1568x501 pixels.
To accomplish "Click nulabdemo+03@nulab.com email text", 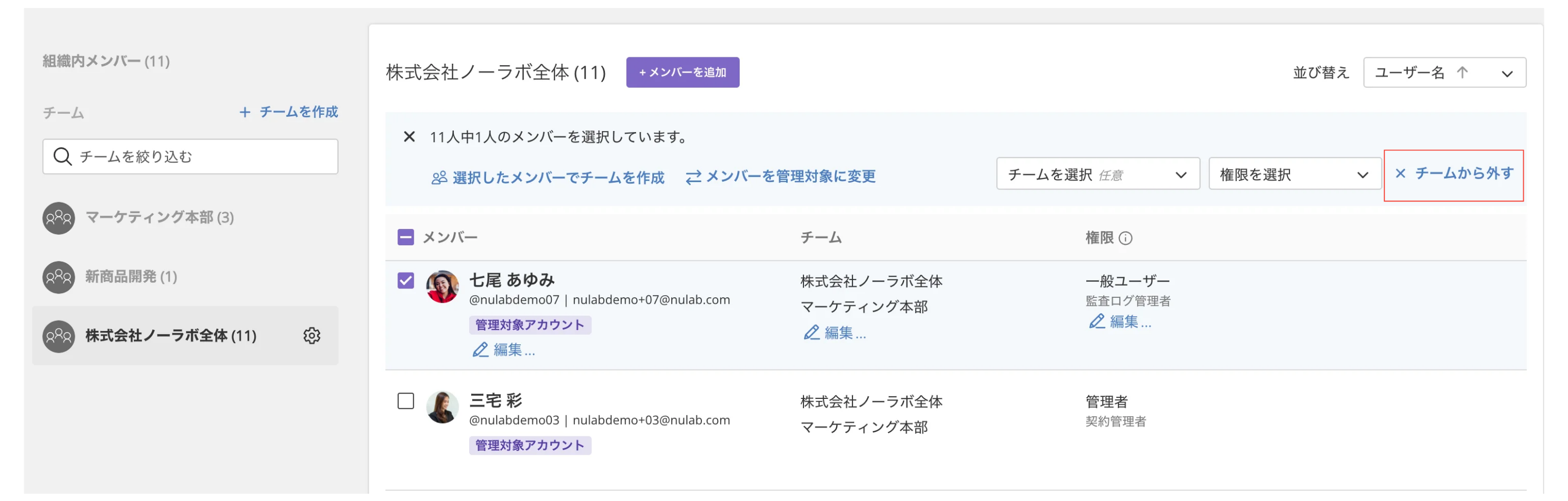I will point(651,420).
